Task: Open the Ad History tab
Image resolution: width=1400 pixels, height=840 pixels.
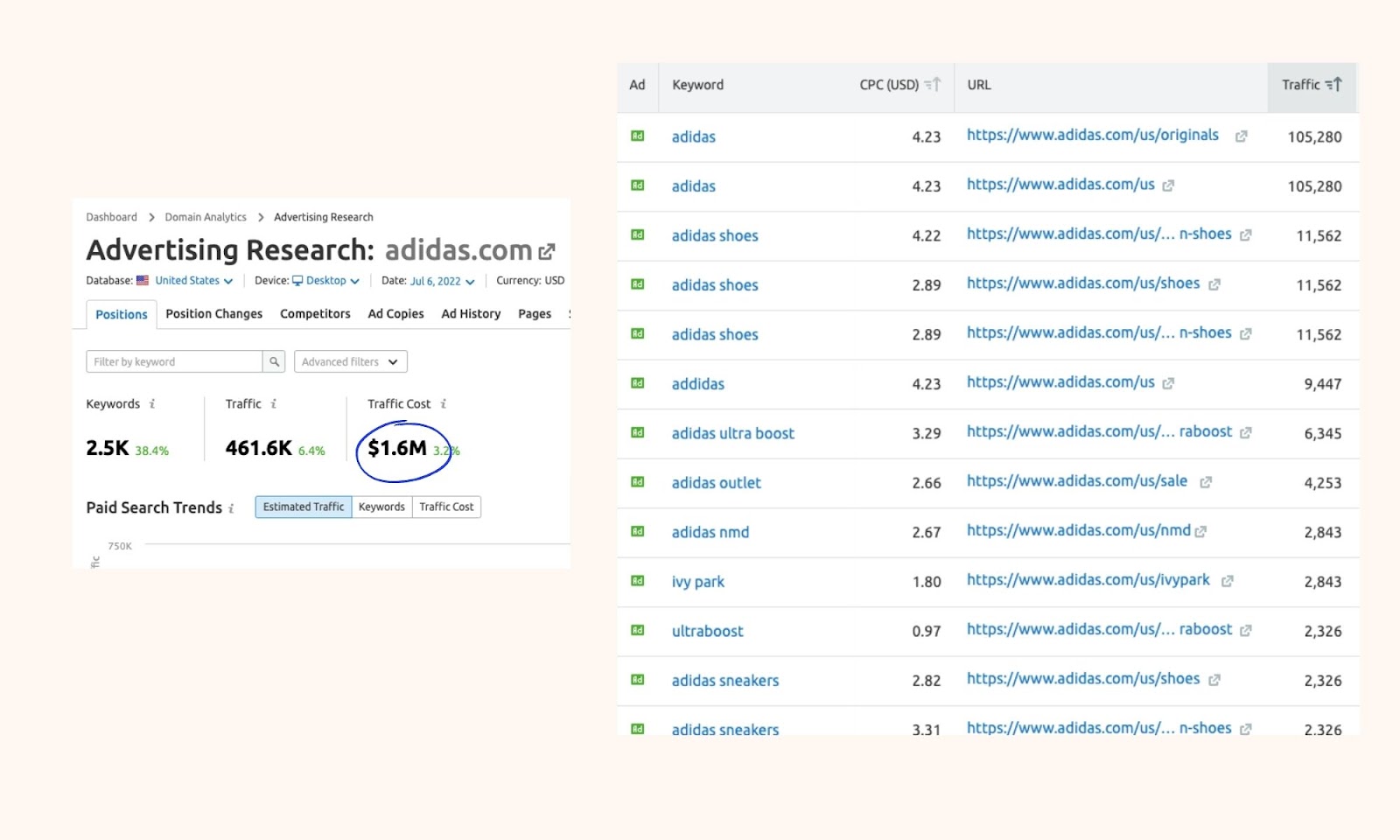Action: [471, 314]
